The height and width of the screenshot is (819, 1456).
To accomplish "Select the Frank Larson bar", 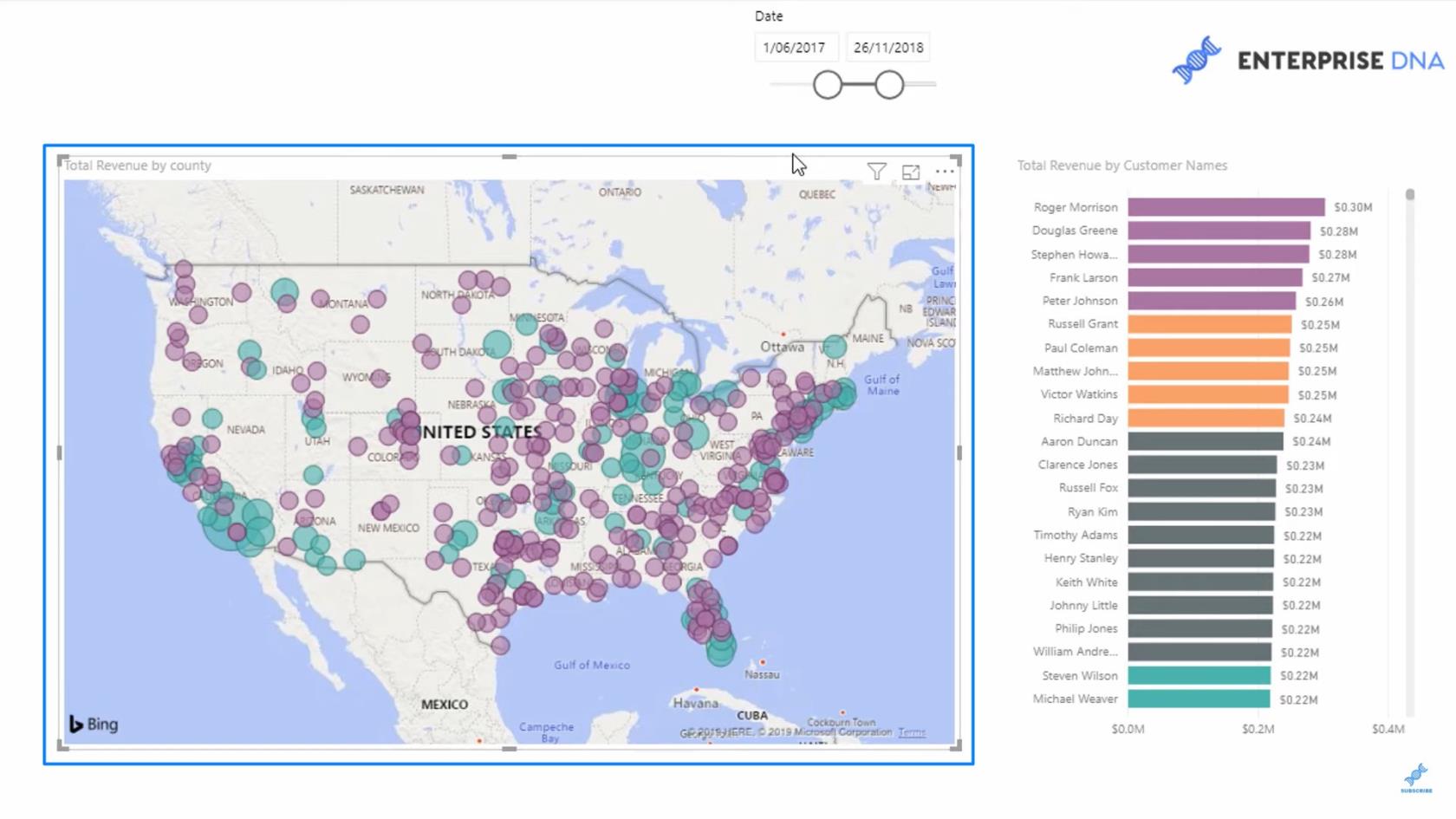I will (1215, 277).
